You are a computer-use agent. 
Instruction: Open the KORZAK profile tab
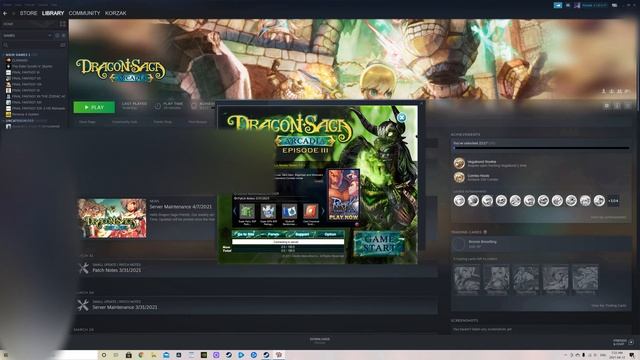[x=116, y=13]
